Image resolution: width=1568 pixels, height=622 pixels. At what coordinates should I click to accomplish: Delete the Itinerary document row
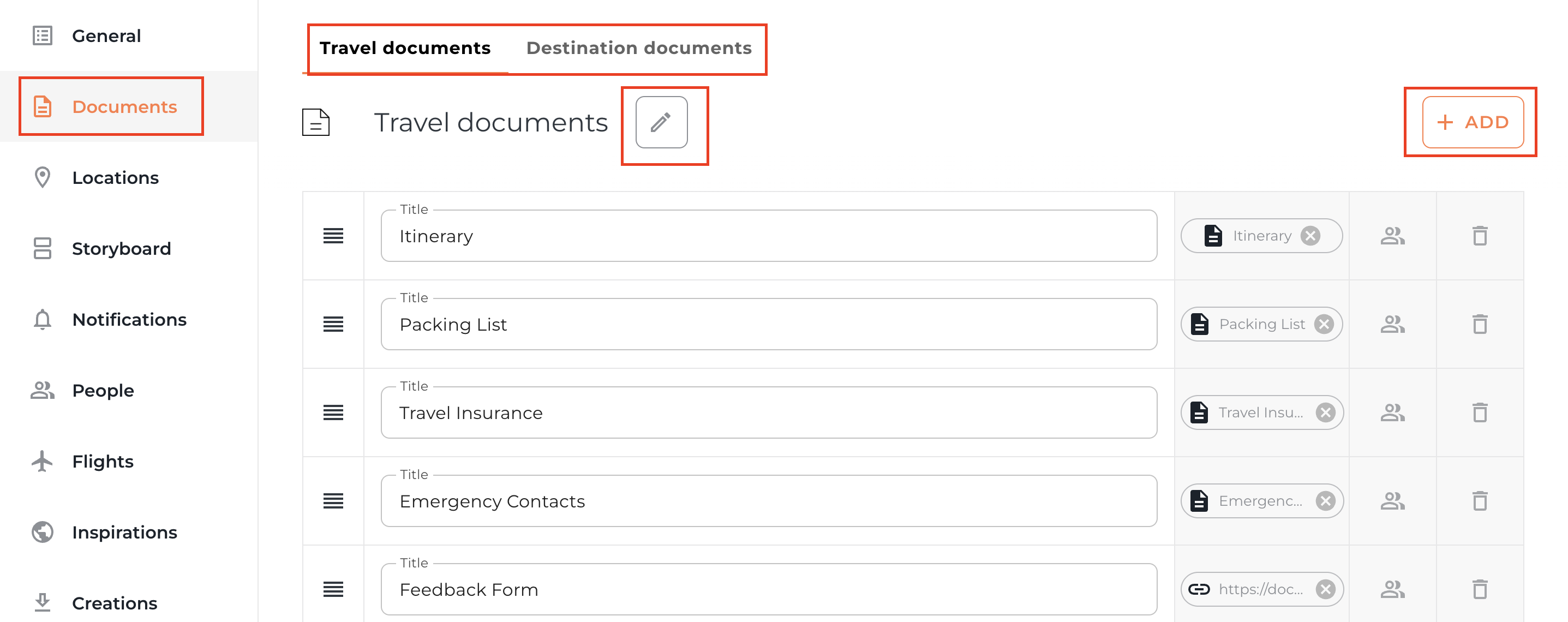(x=1479, y=236)
